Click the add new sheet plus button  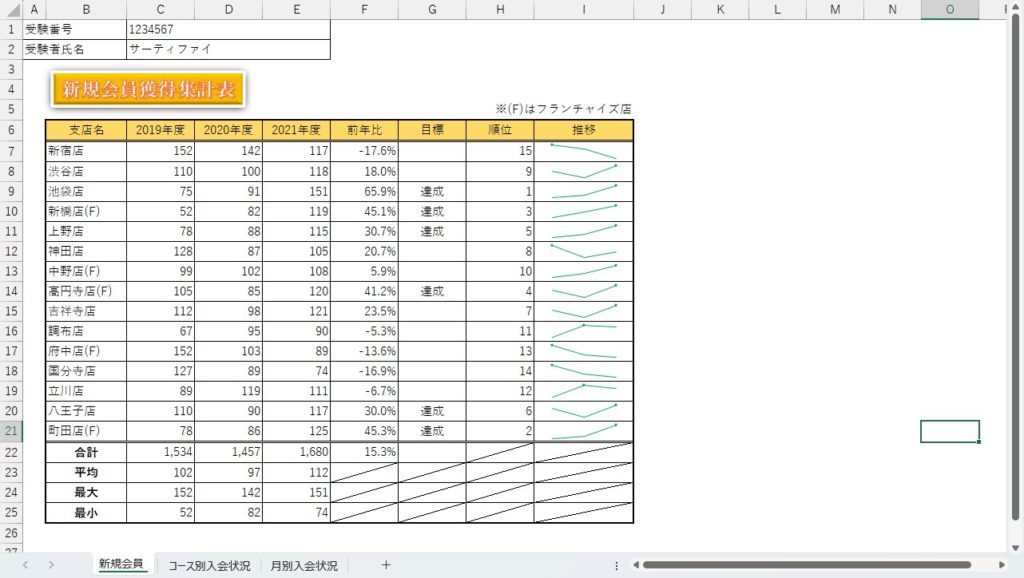point(386,565)
